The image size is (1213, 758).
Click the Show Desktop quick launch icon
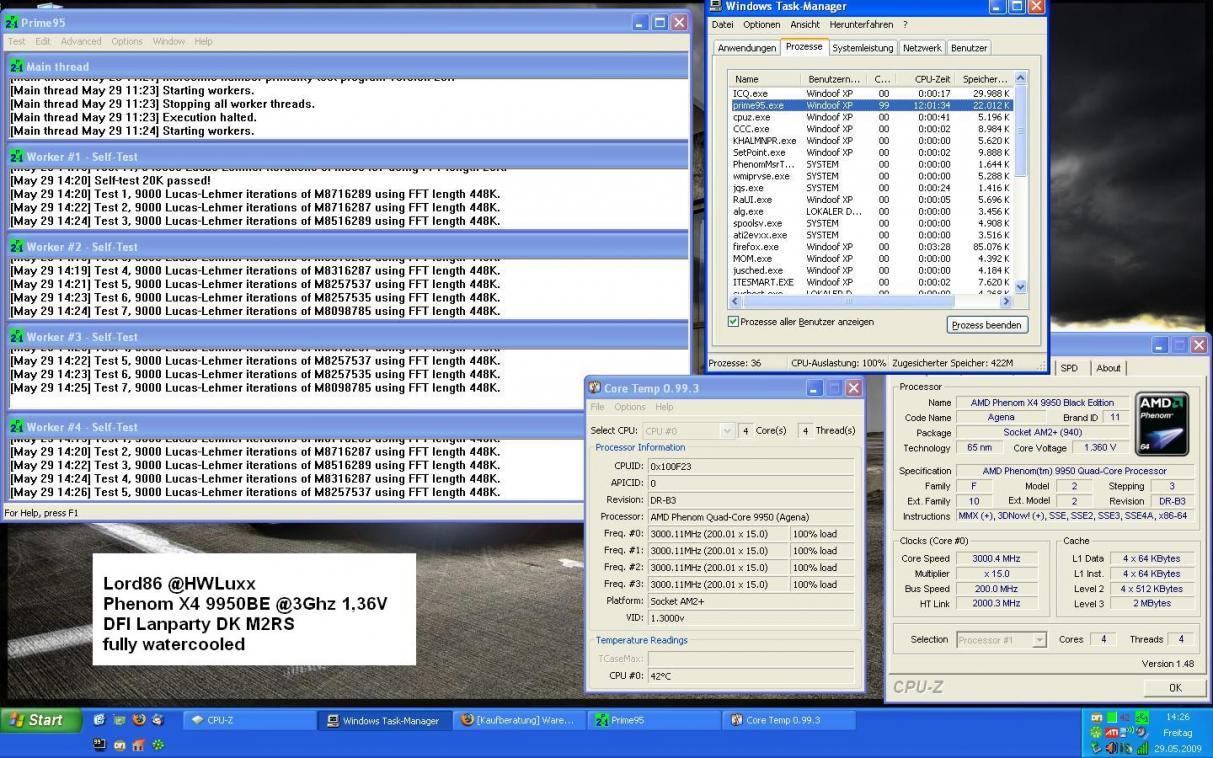tap(119, 719)
